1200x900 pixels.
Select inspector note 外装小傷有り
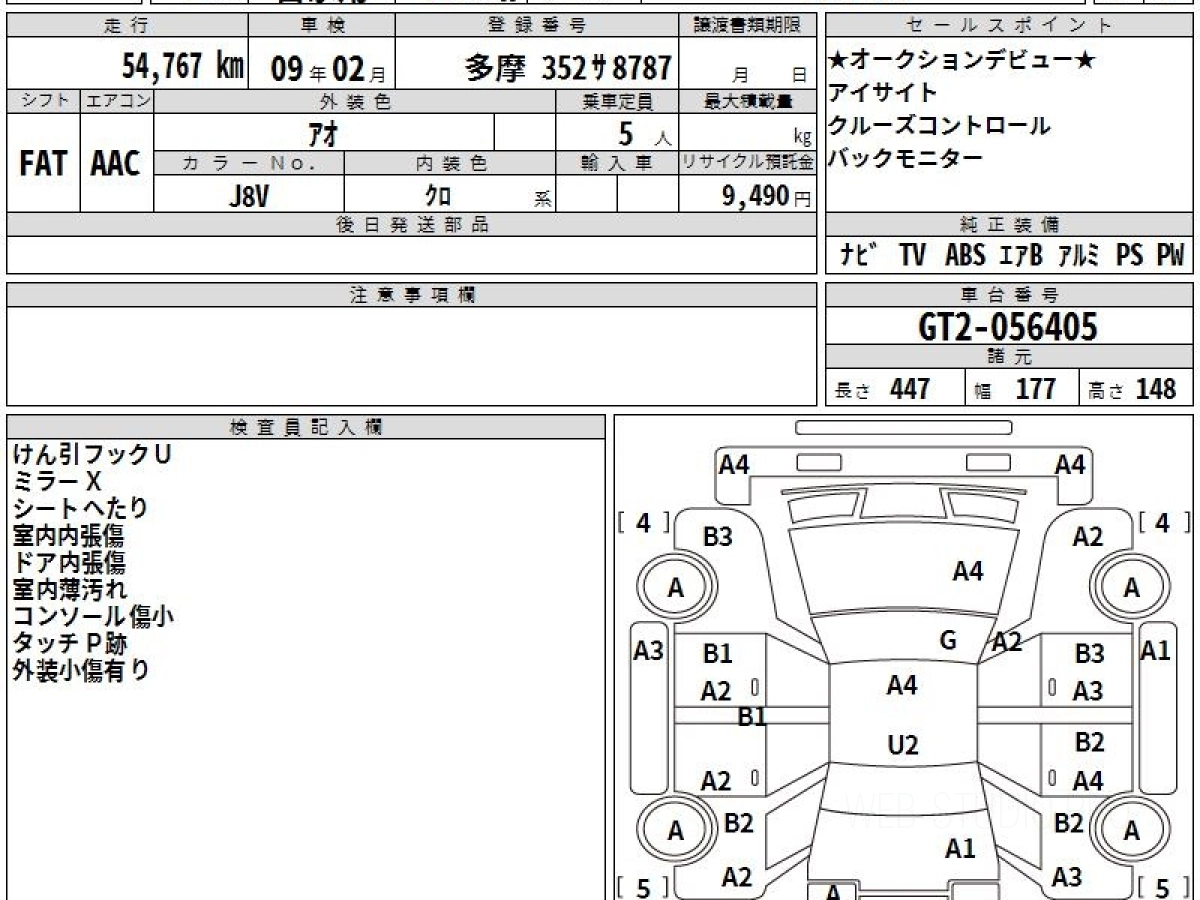click(81, 670)
